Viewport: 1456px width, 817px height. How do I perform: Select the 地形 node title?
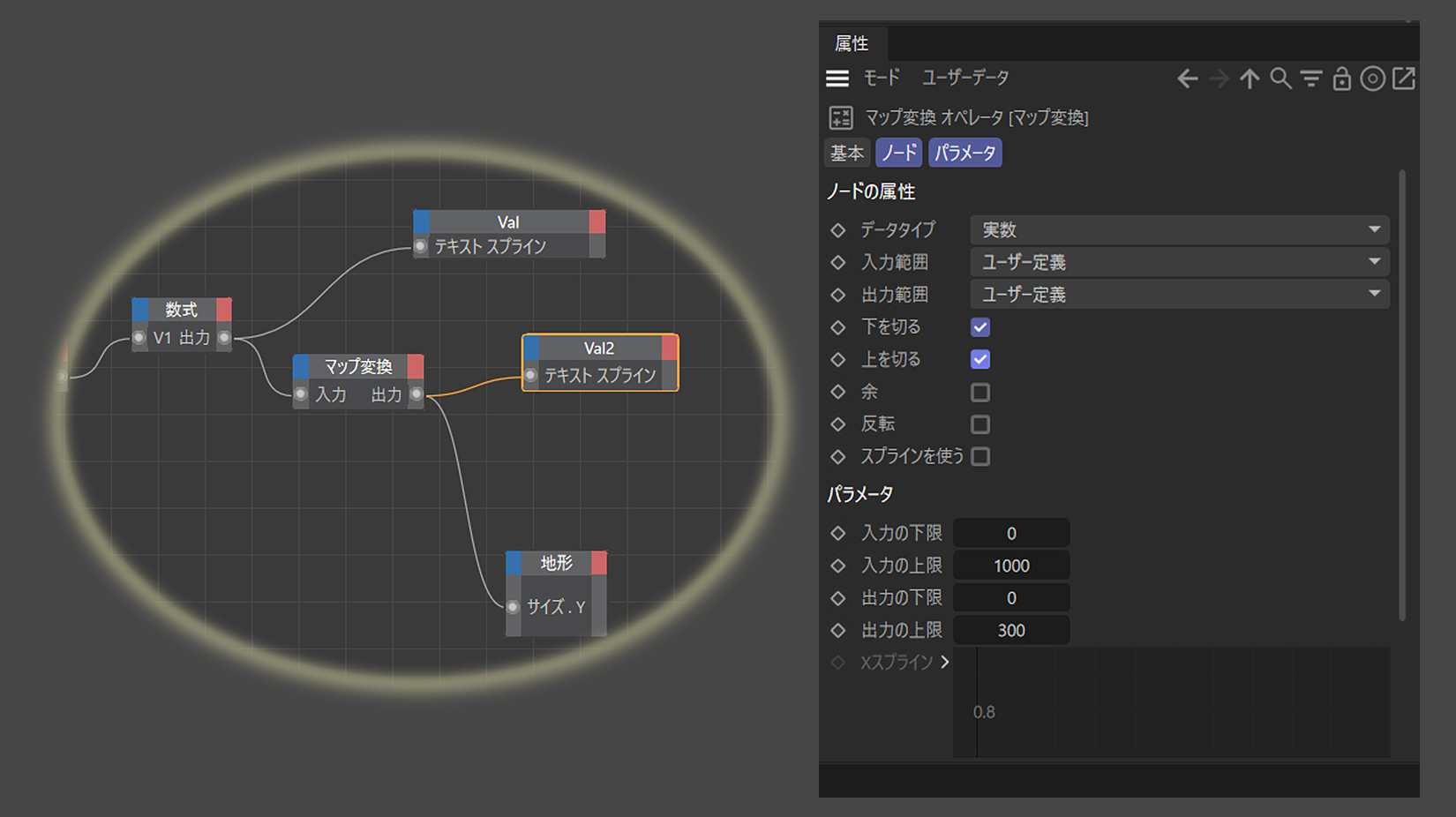pyautogui.click(x=557, y=563)
